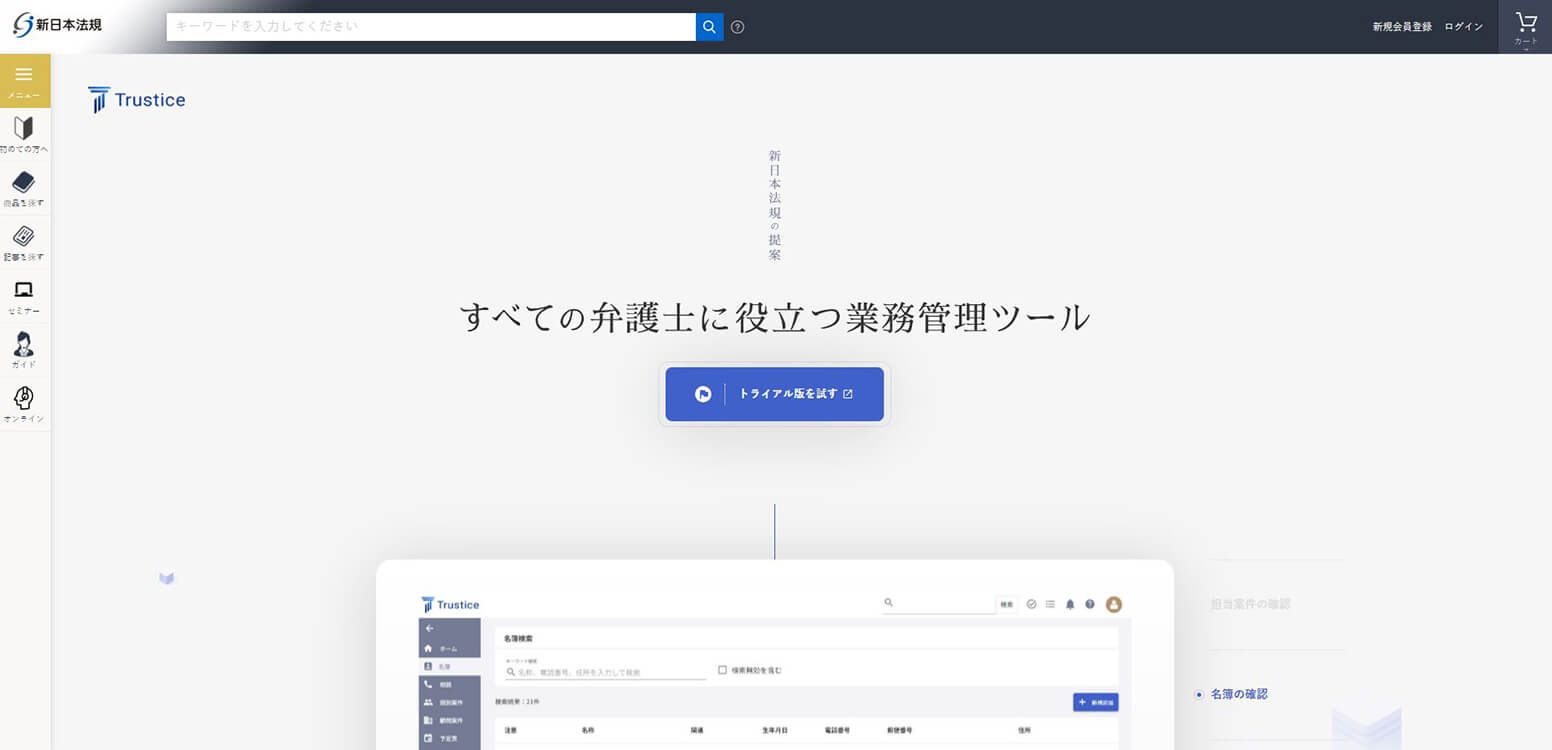Image resolution: width=1552 pixels, height=750 pixels.
Task: Open the yellow メニュー hamburger menu
Action: pos(24,80)
